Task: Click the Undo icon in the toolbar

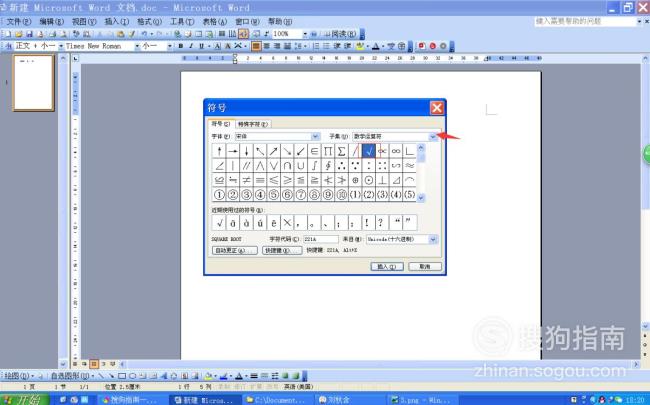Action: point(144,34)
